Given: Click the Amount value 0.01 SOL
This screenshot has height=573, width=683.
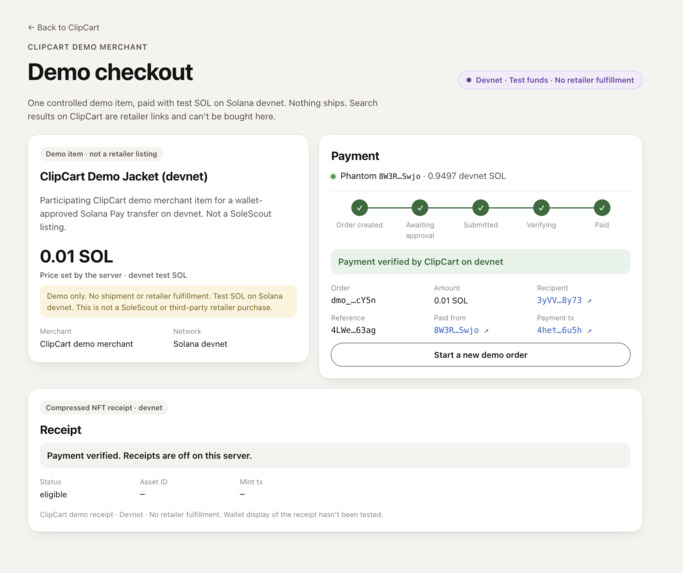Looking at the screenshot, I should (450, 301).
